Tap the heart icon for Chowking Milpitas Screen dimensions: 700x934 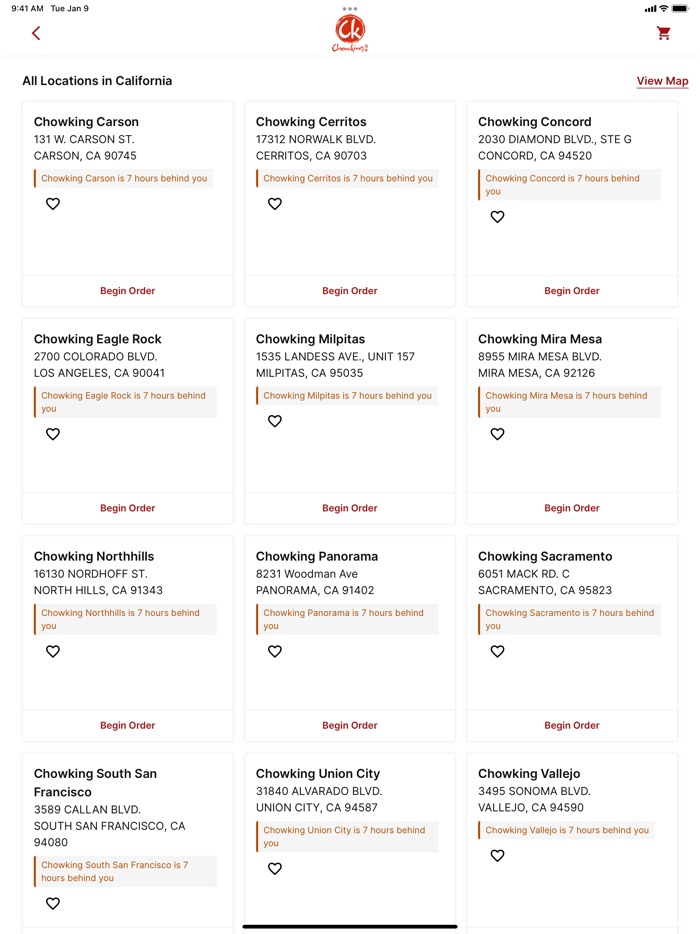pyautogui.click(x=275, y=421)
